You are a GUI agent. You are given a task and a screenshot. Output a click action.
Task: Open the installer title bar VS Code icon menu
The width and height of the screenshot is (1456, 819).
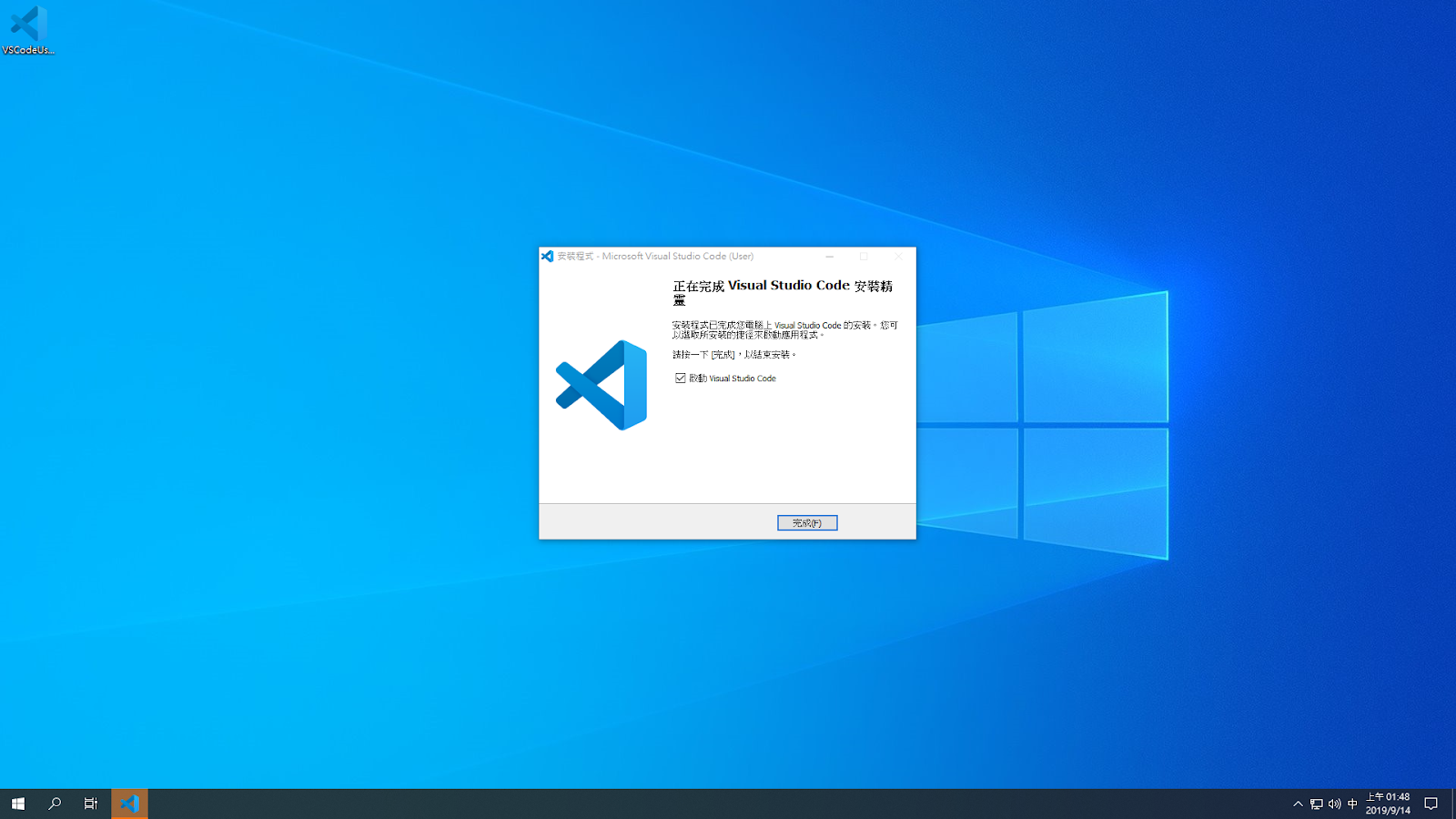547,257
